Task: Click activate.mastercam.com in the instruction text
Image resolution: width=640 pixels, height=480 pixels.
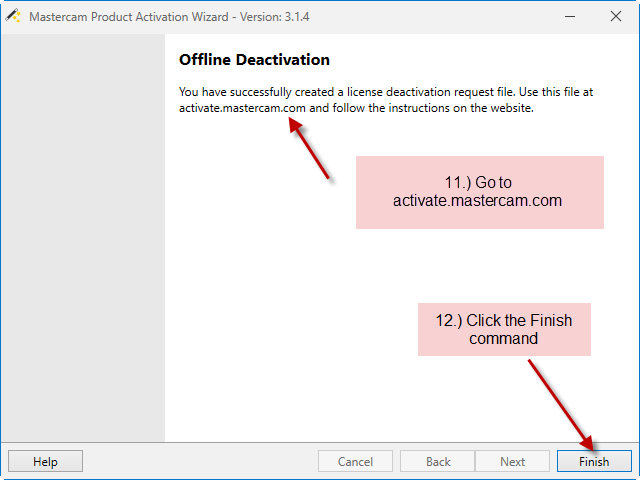Action: tap(242, 108)
